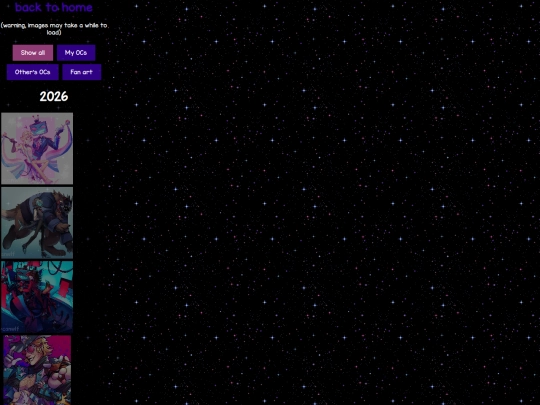This screenshot has width=540, height=405.
Task: Click the image loading warning text
Action: click(54, 29)
